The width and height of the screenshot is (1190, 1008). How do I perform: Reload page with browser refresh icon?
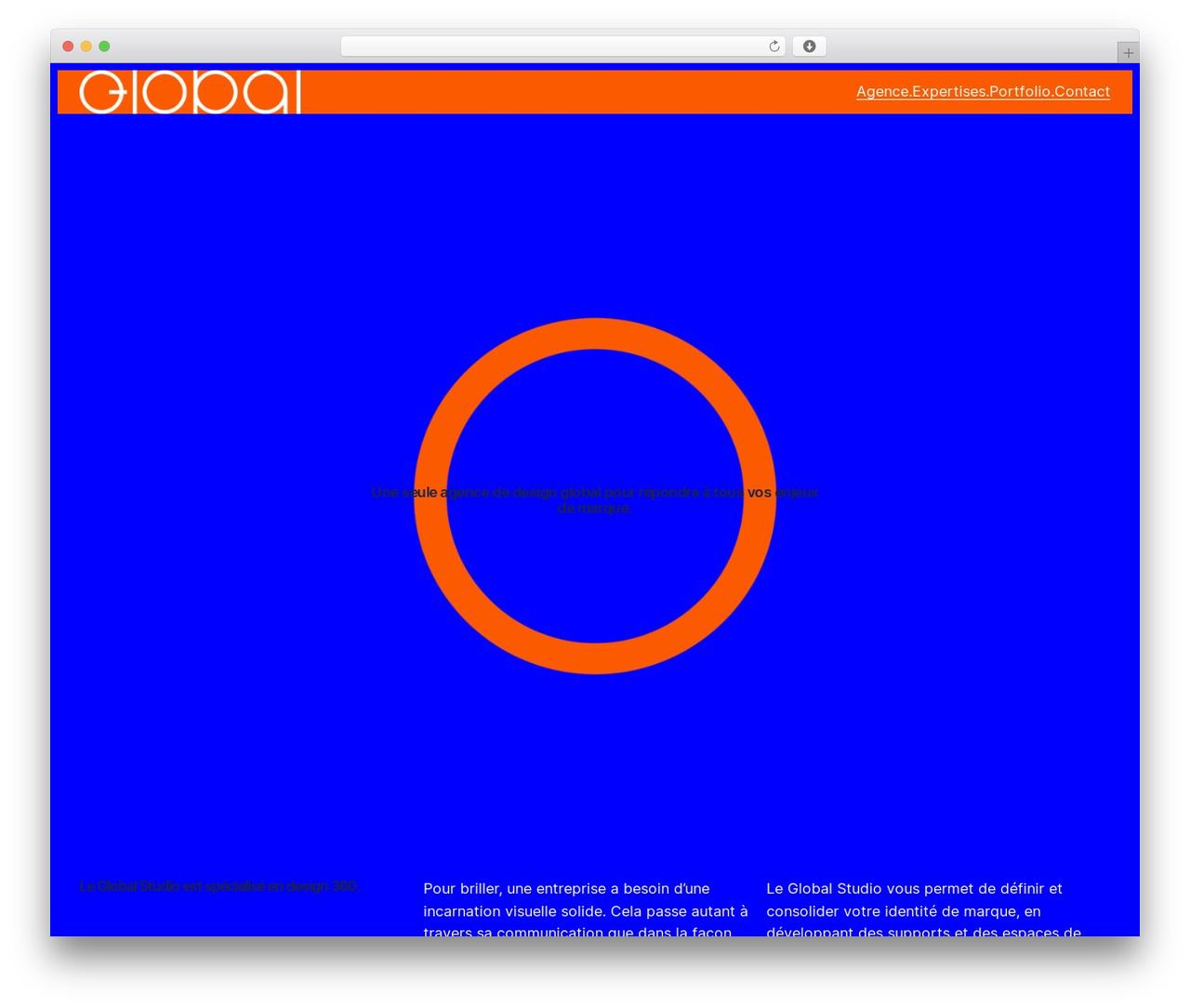click(773, 46)
